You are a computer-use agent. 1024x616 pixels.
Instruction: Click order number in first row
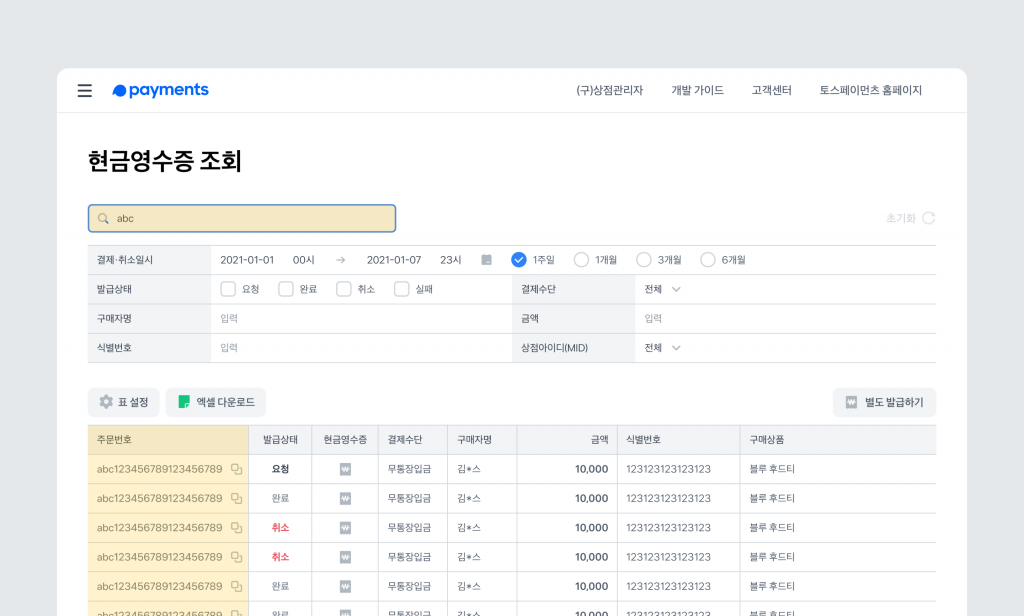coord(159,470)
